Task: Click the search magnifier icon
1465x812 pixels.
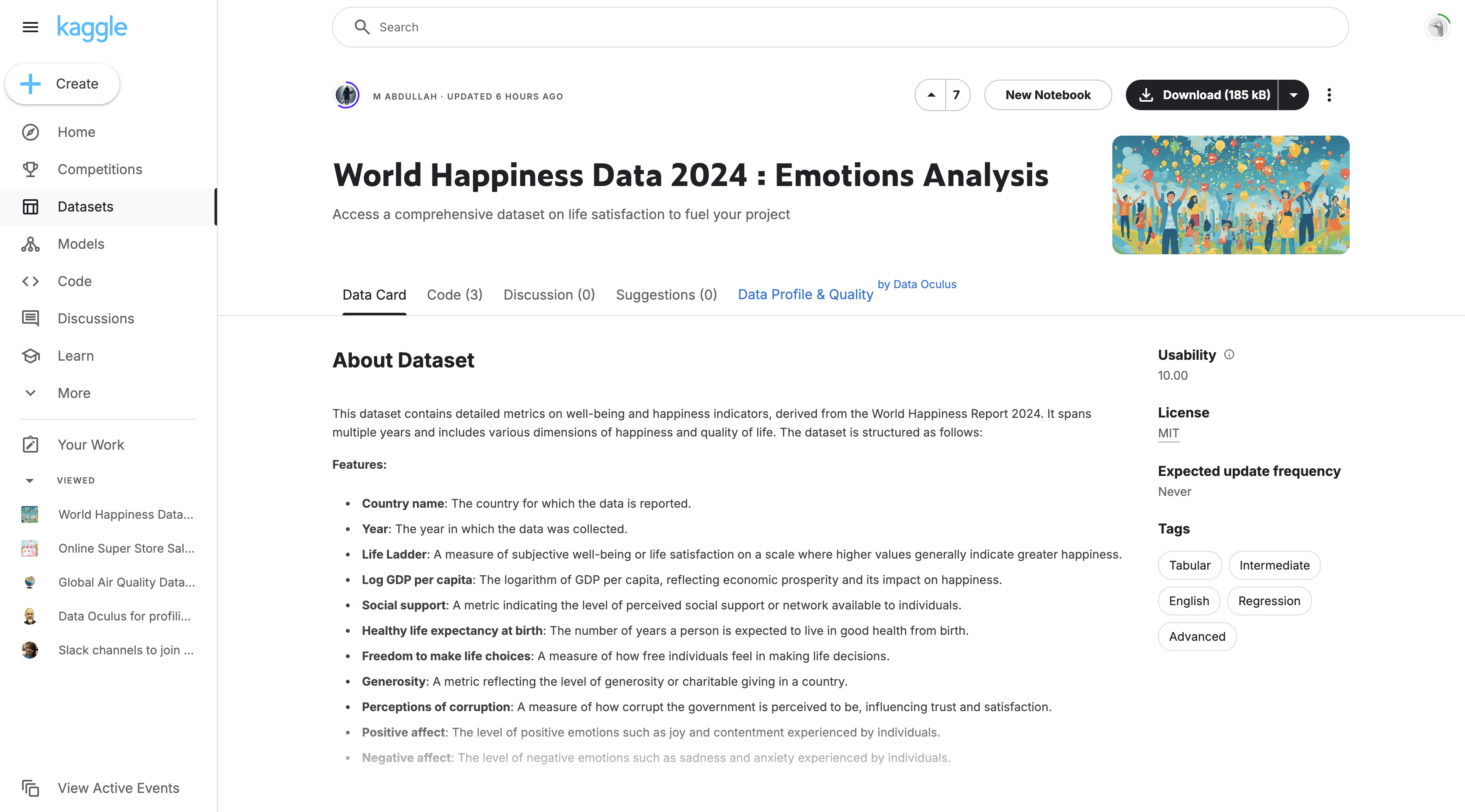Action: point(362,27)
